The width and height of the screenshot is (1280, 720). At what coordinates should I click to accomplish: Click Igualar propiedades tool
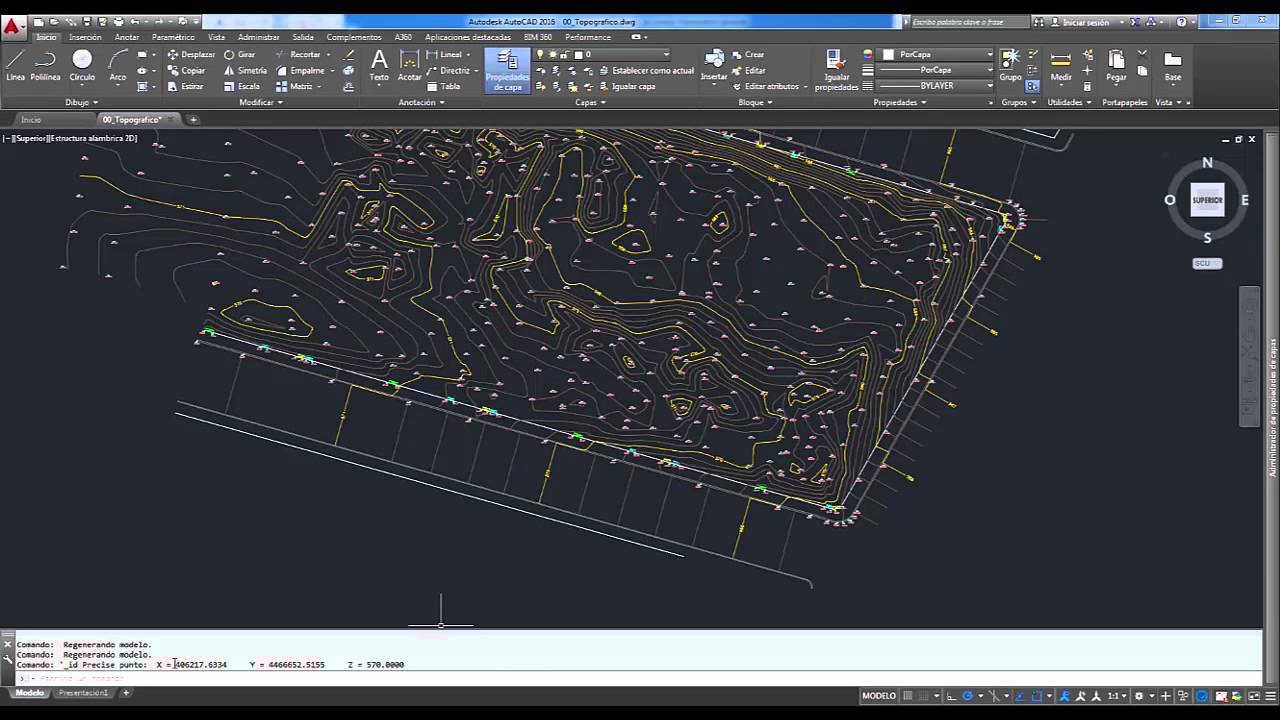point(836,70)
